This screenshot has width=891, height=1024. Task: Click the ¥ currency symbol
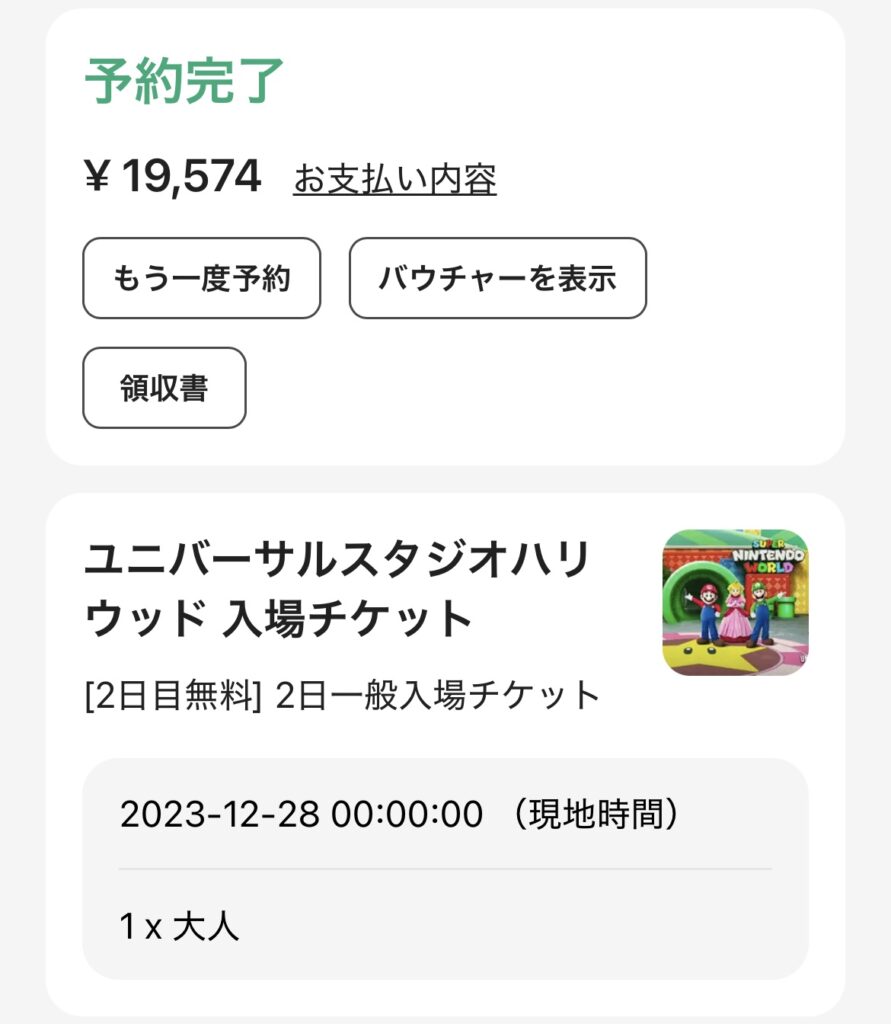[x=97, y=176]
